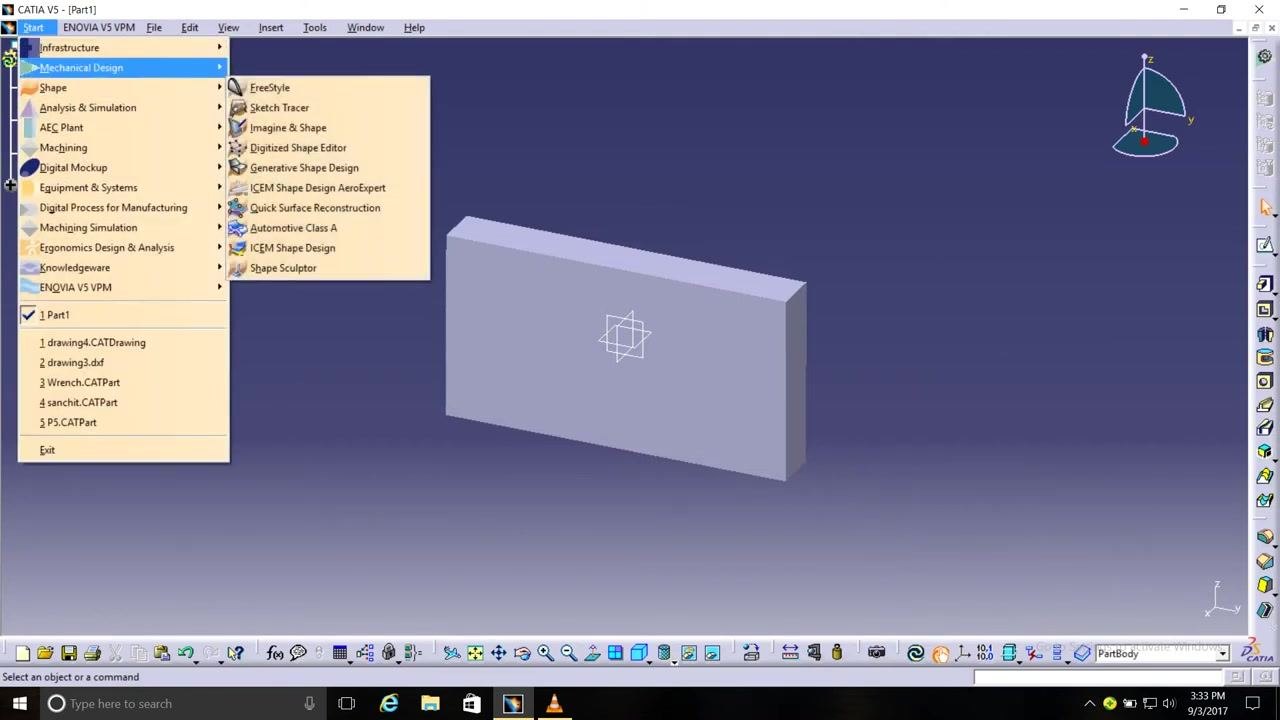Click Exit in Start menu
This screenshot has width=1280, height=720.
[124, 450]
